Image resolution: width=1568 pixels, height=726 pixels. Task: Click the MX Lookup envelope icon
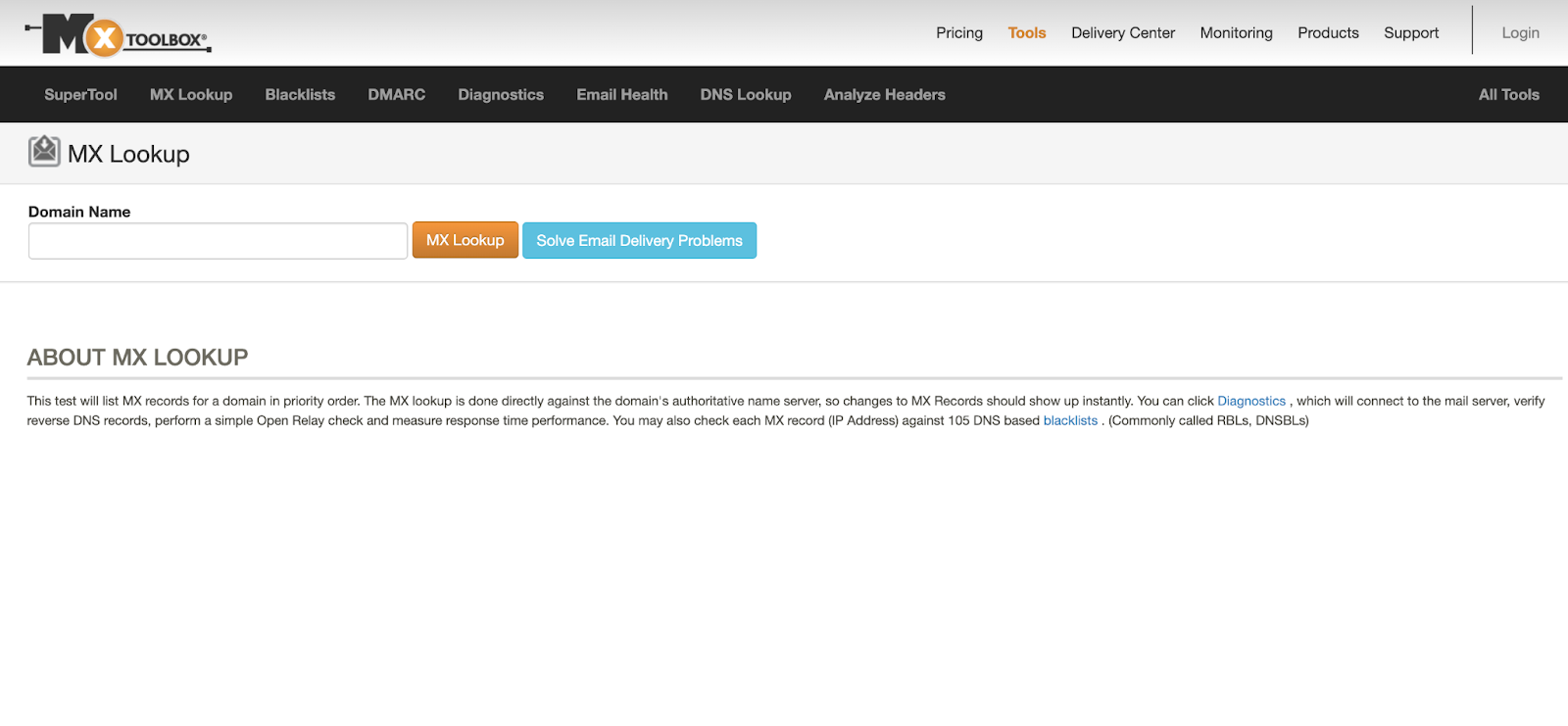(44, 152)
